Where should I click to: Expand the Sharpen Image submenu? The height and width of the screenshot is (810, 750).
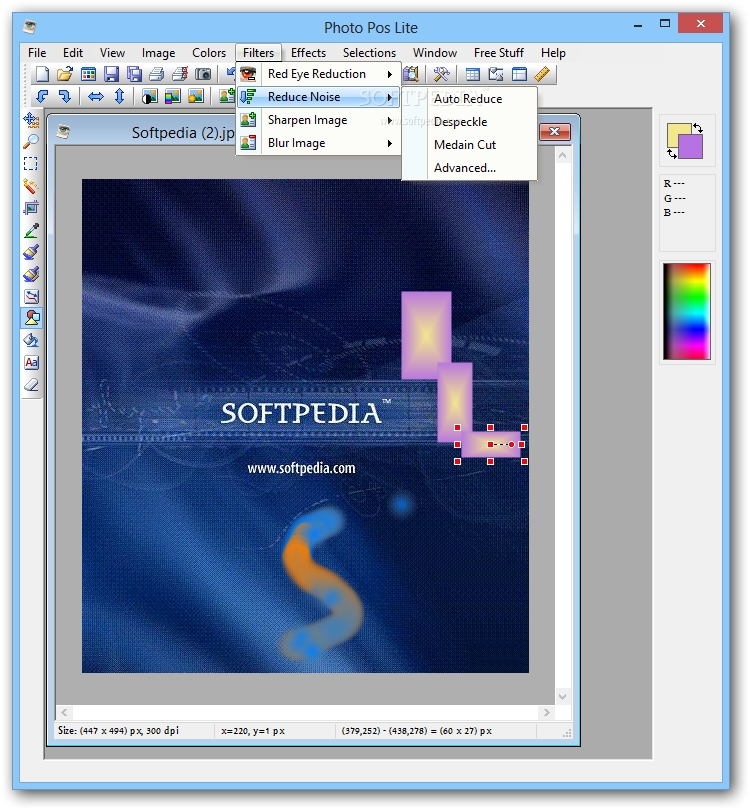click(x=319, y=120)
